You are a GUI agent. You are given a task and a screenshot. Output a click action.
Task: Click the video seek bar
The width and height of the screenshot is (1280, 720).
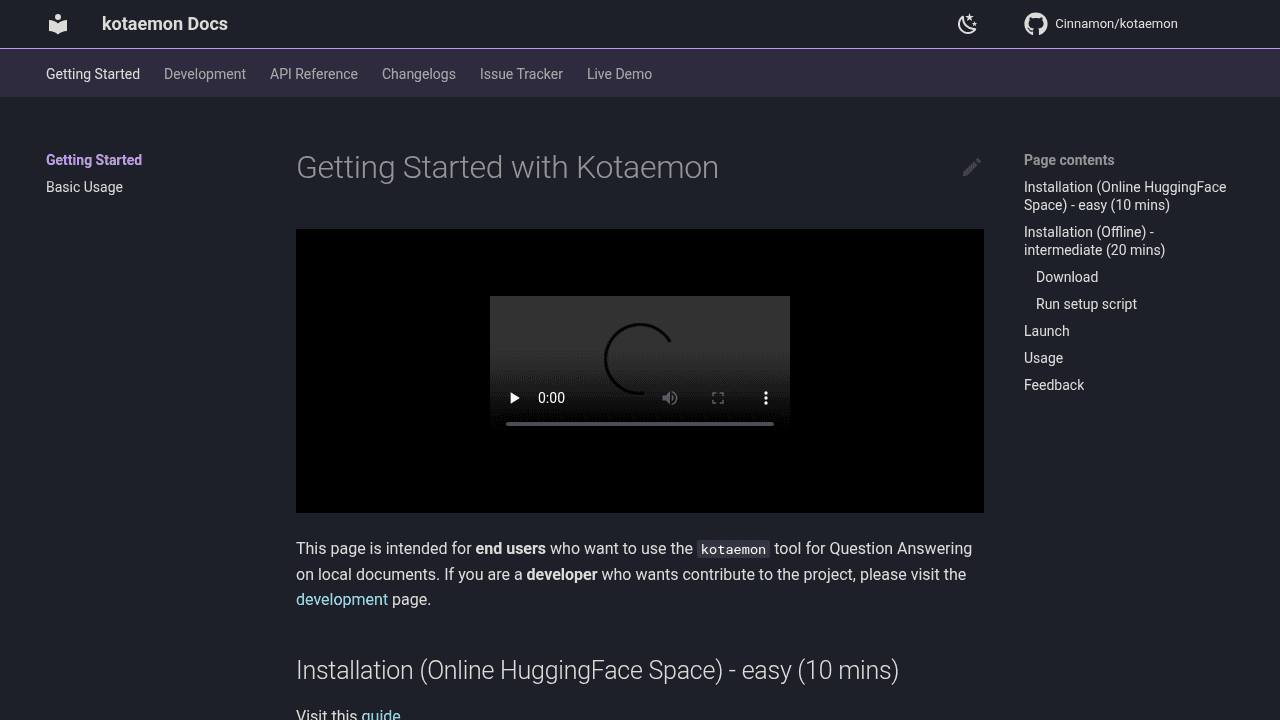[x=640, y=423]
